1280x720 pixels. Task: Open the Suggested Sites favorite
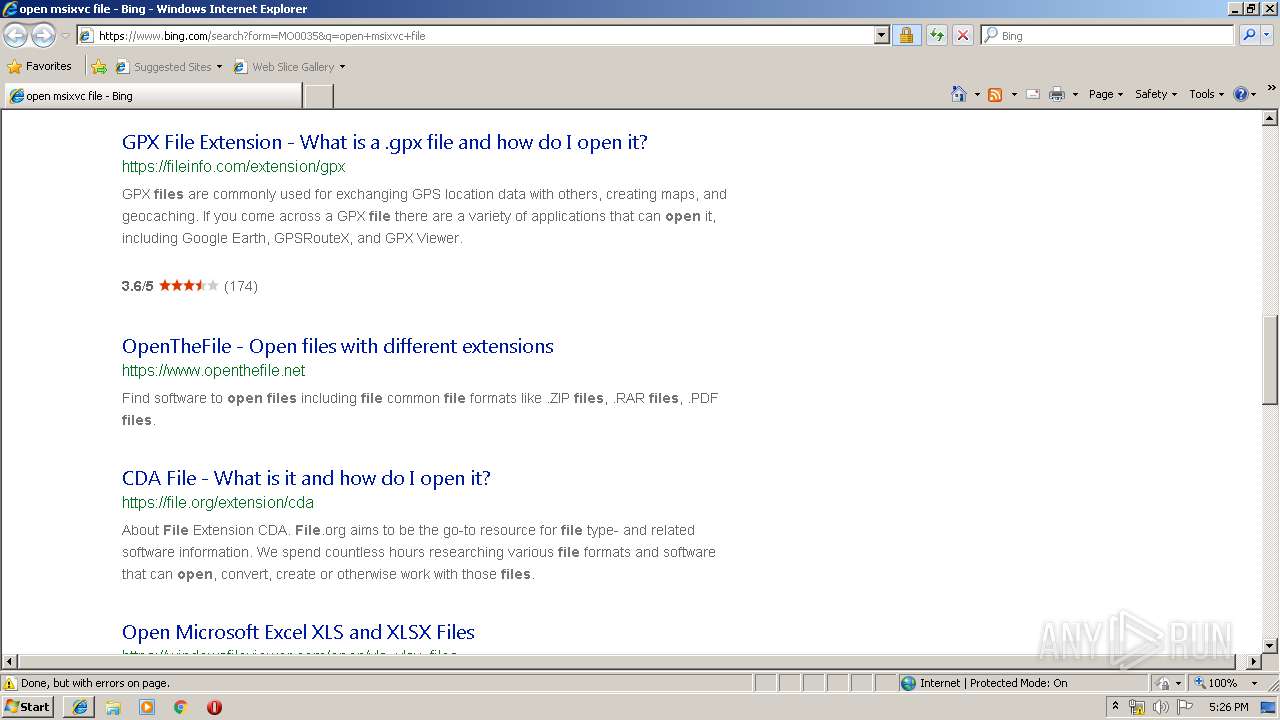point(168,67)
